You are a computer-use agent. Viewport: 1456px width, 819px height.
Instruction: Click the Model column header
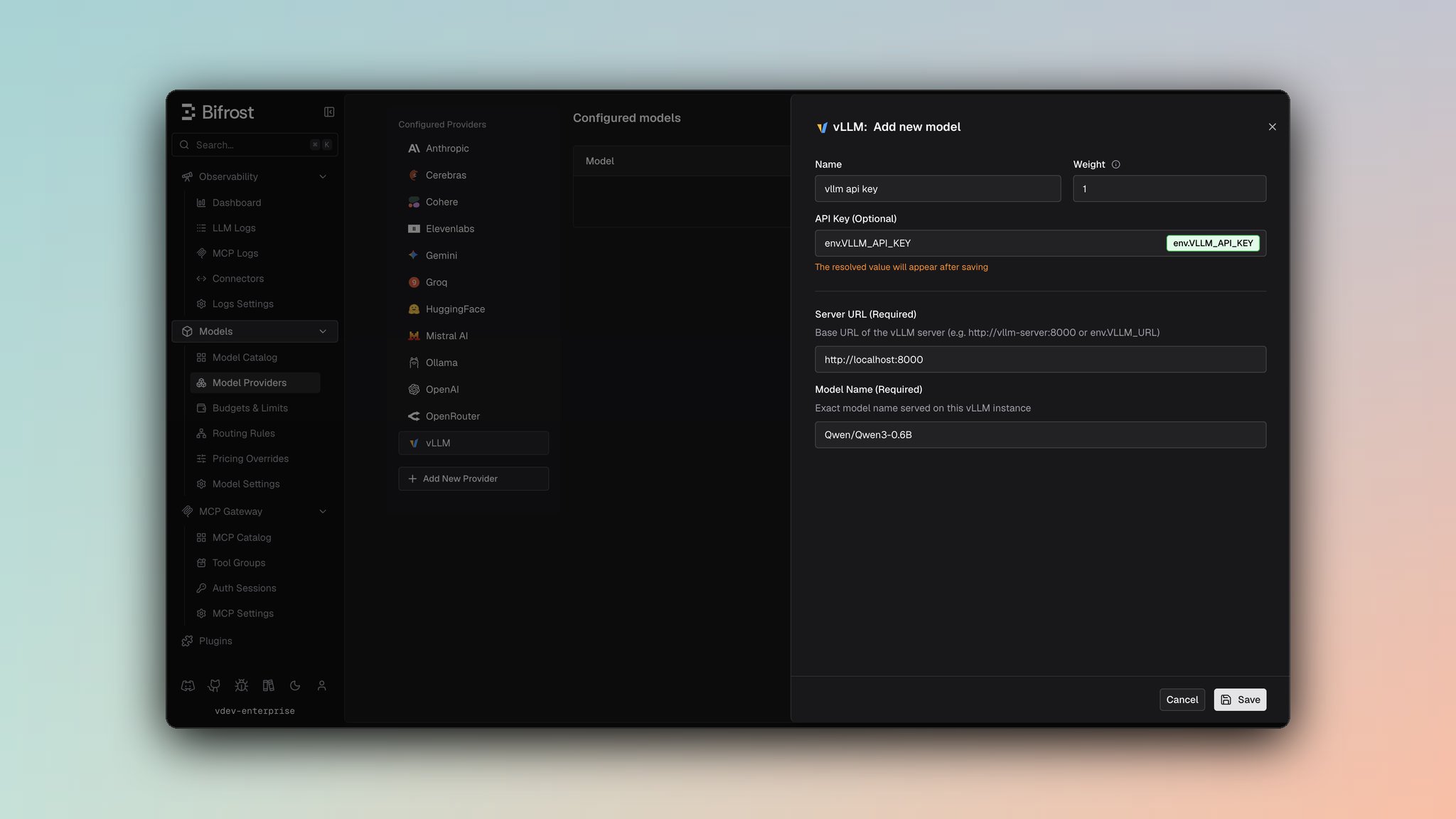coord(600,161)
